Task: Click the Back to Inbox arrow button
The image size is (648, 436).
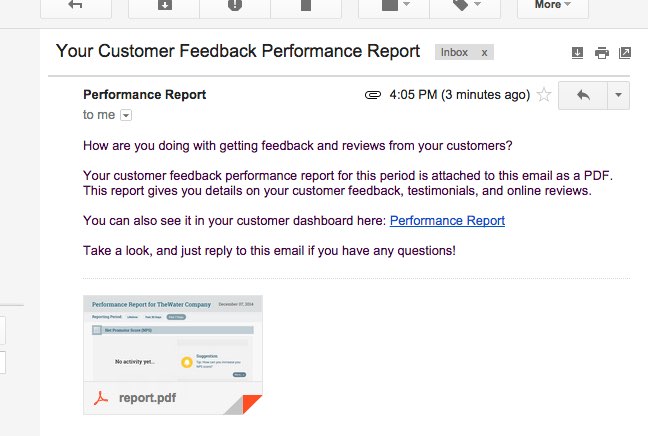Action: point(76,6)
